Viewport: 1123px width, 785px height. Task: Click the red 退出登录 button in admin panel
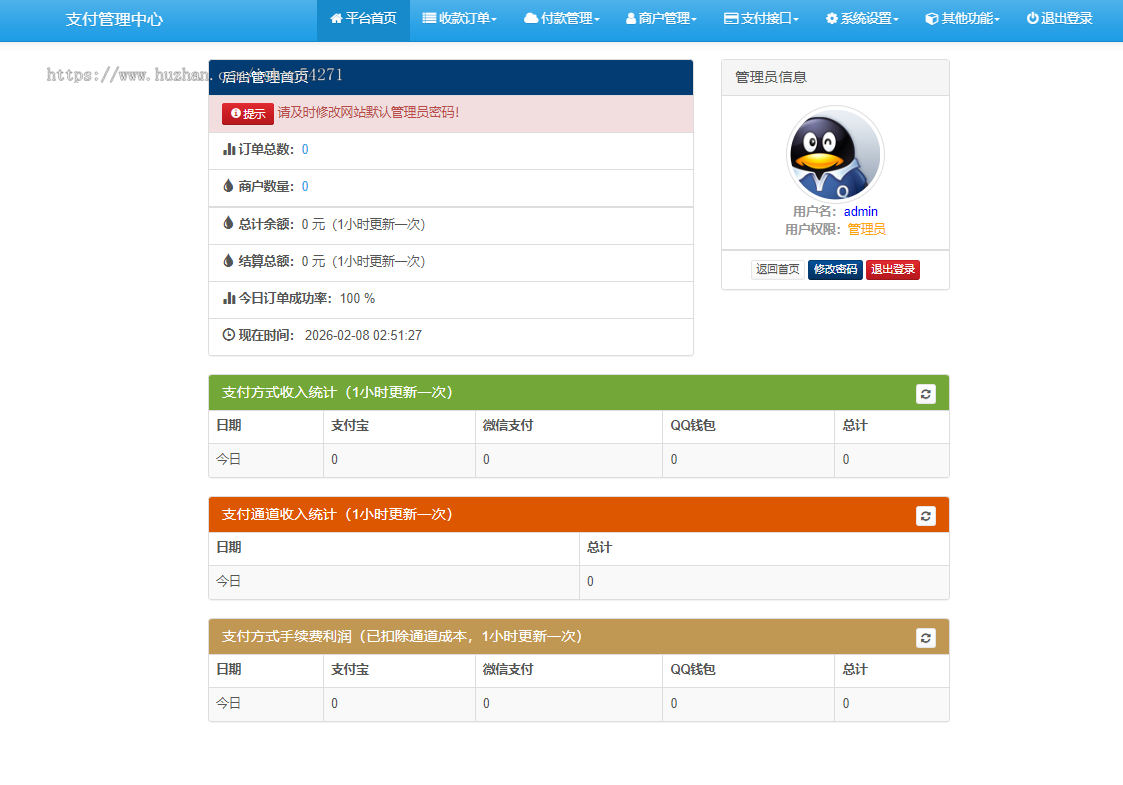(x=892, y=269)
